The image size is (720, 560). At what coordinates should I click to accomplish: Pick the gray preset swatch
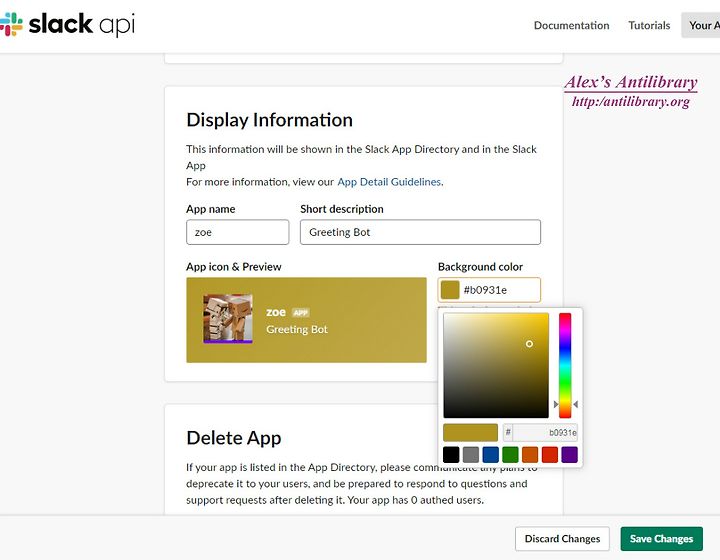pyautogui.click(x=471, y=455)
